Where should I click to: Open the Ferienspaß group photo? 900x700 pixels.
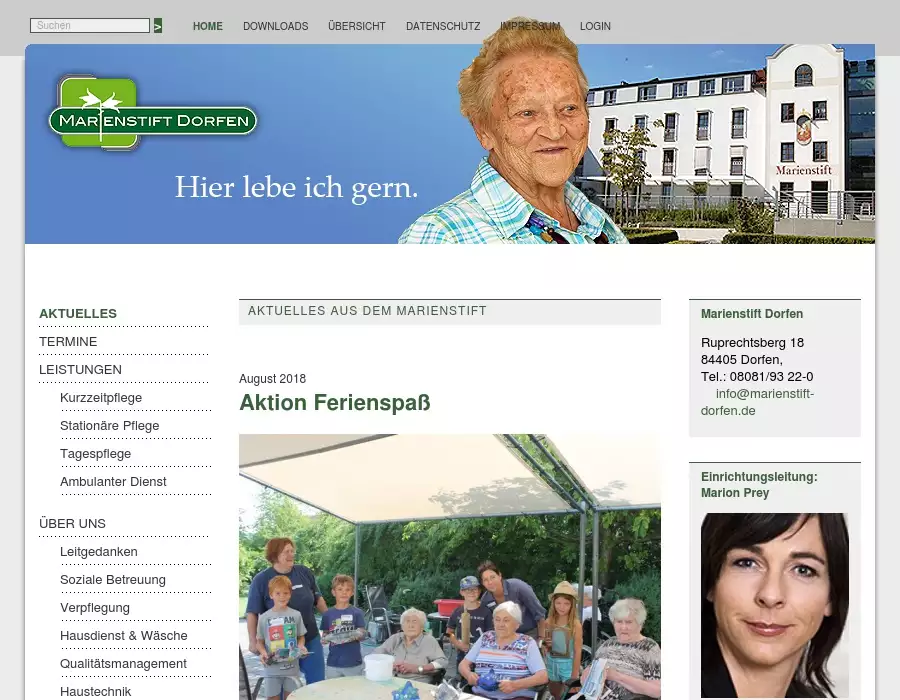(450, 567)
